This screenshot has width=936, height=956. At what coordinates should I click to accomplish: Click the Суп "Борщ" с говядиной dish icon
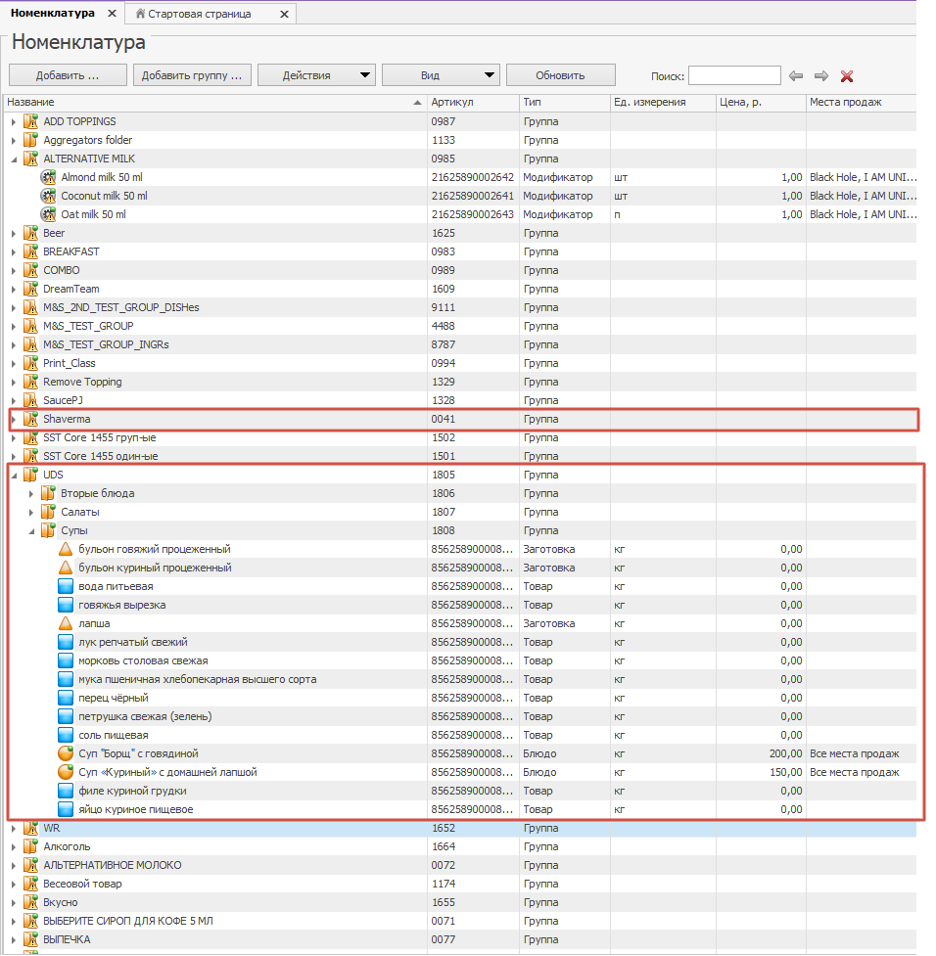[x=65, y=754]
